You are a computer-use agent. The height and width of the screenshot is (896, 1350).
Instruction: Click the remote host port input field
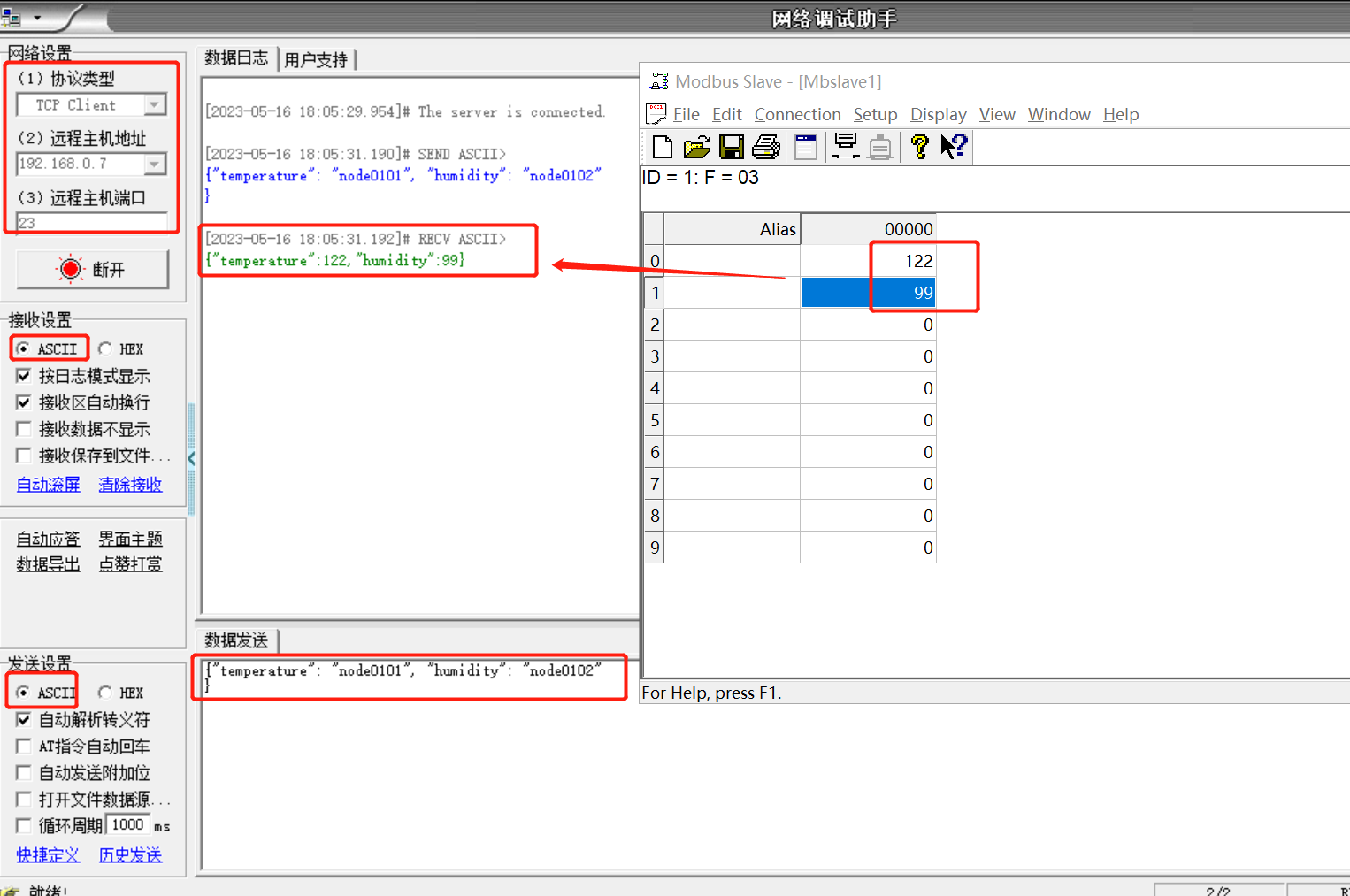click(x=92, y=223)
